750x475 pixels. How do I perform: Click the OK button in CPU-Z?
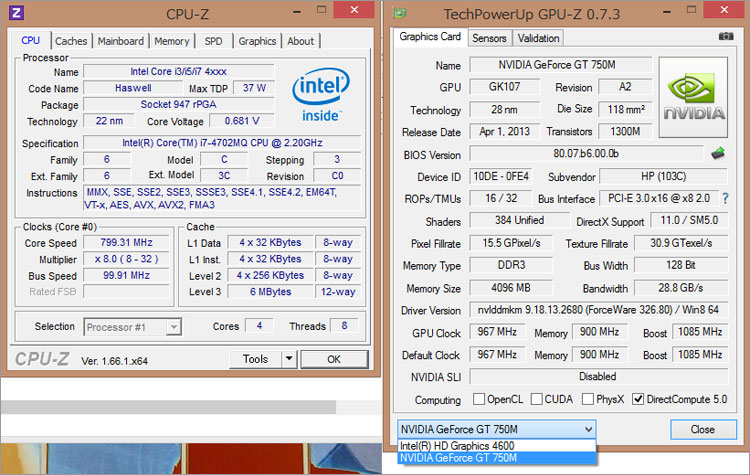(334, 359)
